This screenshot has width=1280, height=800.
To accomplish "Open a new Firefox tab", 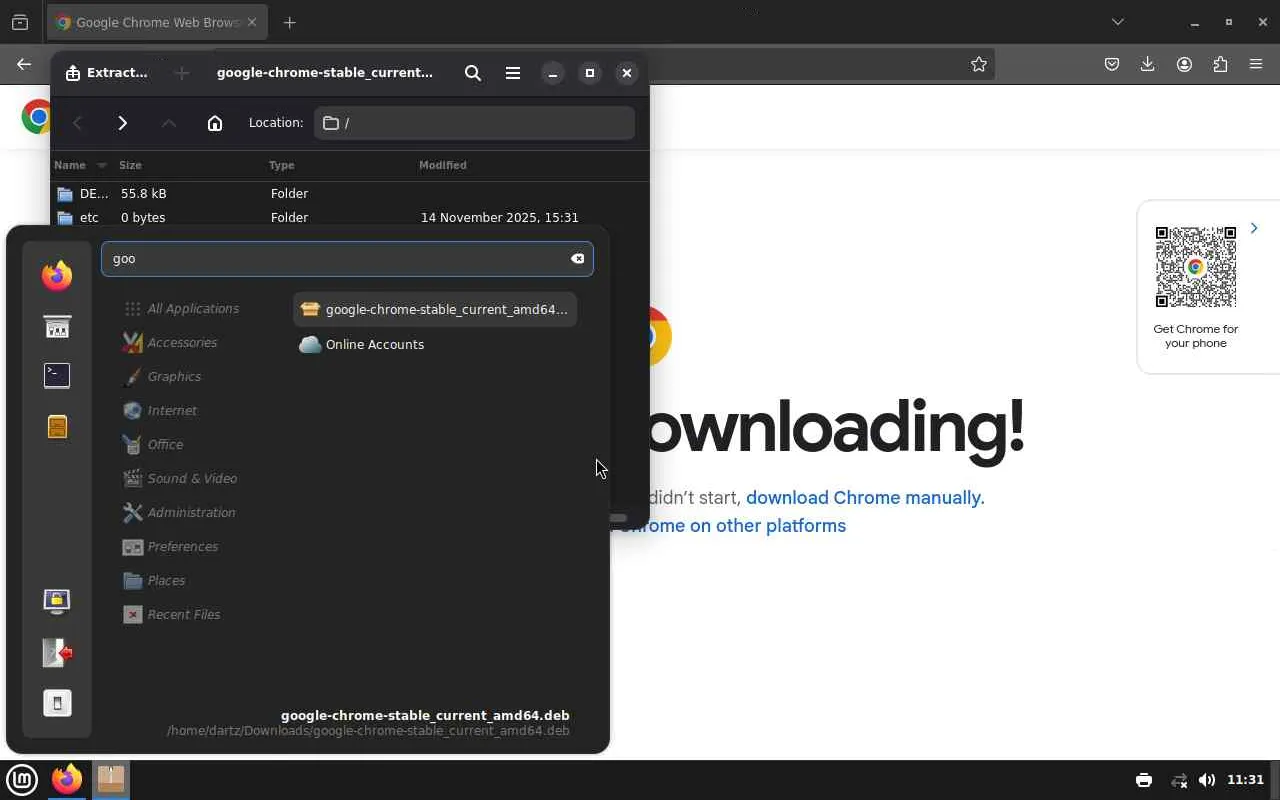I will [290, 22].
